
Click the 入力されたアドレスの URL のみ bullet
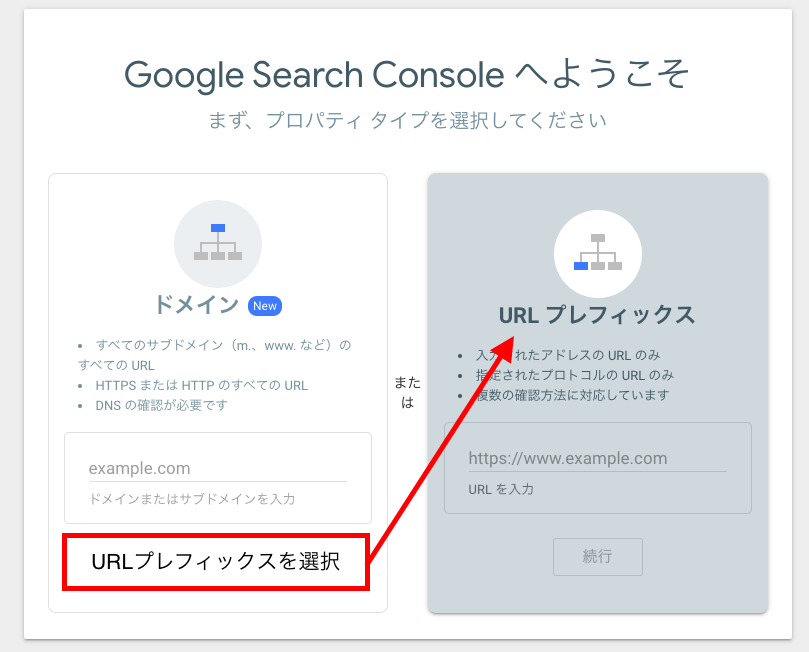(568, 355)
